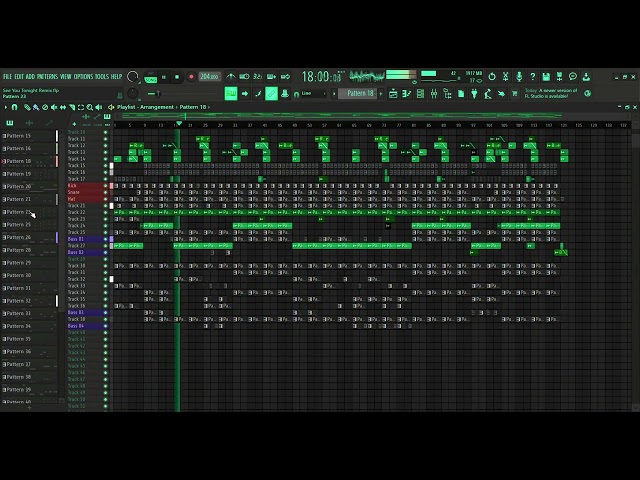640x480 pixels.
Task: Open the Line snap dropdown
Action: pyautogui.click(x=313, y=93)
